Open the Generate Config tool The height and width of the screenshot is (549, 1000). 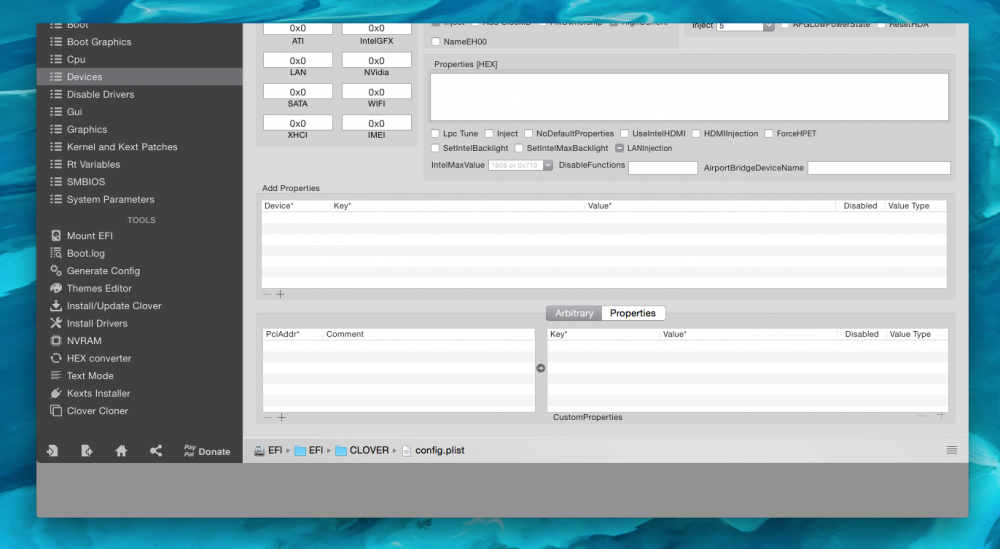point(103,270)
